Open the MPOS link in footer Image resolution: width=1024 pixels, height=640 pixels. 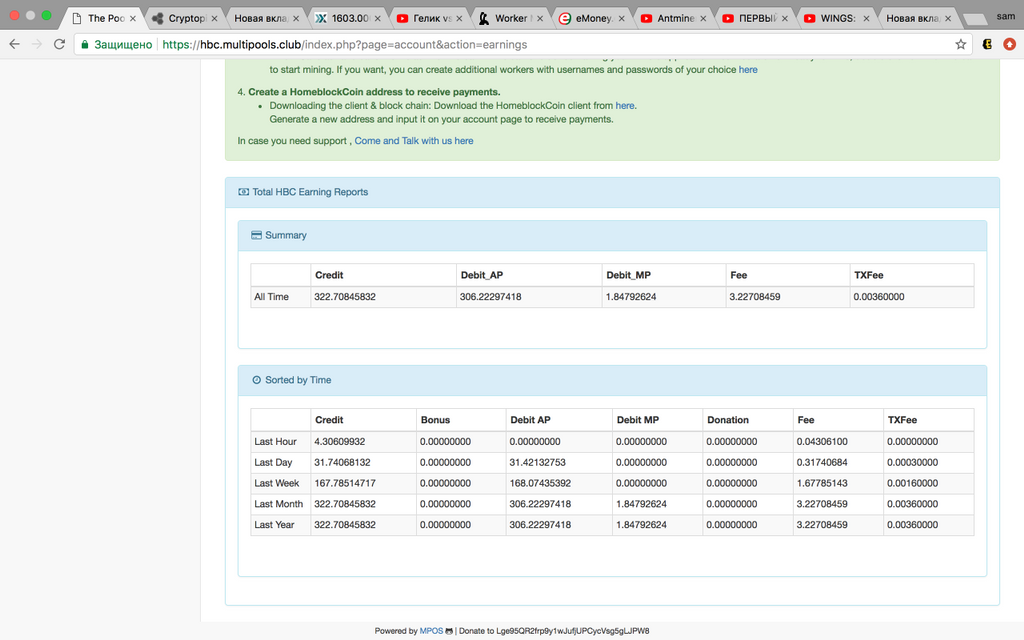431,631
